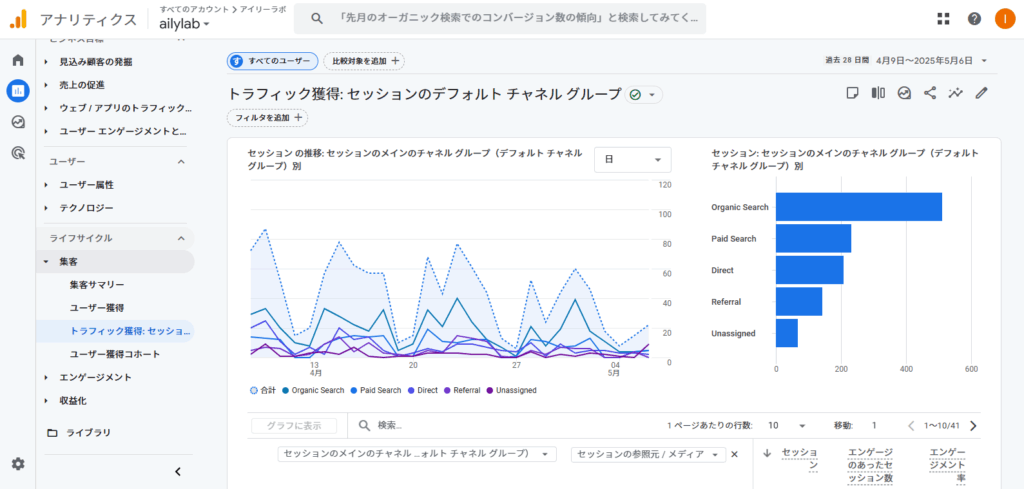Go to next table page
1024x489 pixels.
point(973,426)
